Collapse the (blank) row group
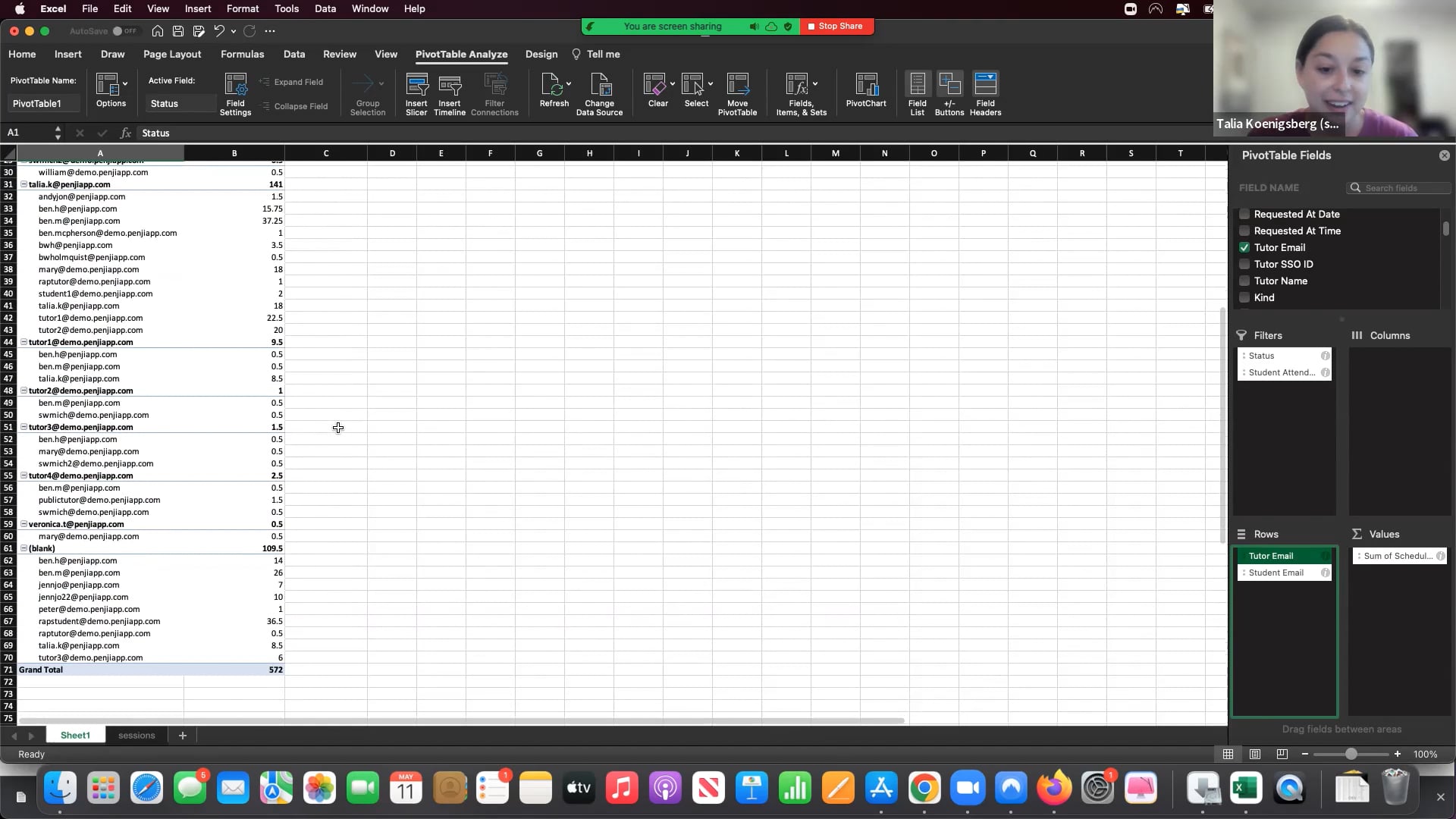Screen dimensions: 1456x819 tap(24, 548)
